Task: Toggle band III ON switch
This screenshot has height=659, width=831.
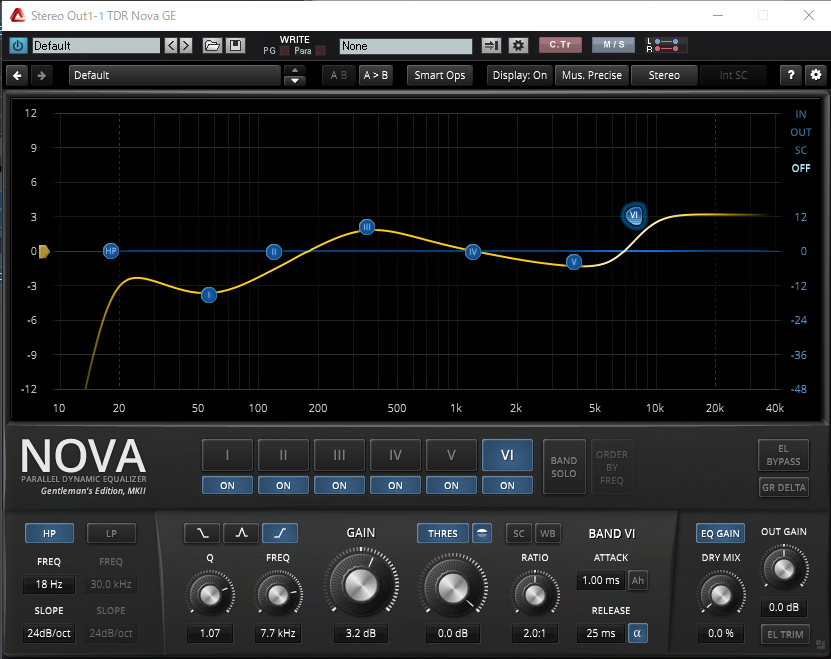Action: tap(339, 485)
